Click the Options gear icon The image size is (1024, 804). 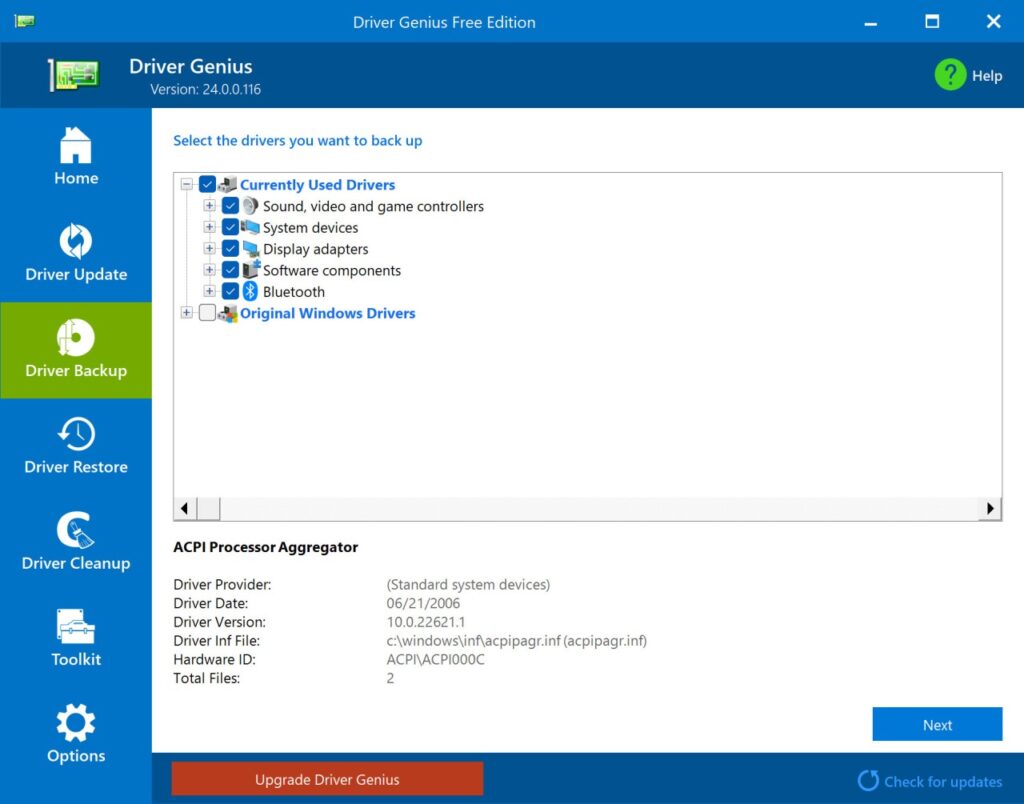tap(76, 722)
